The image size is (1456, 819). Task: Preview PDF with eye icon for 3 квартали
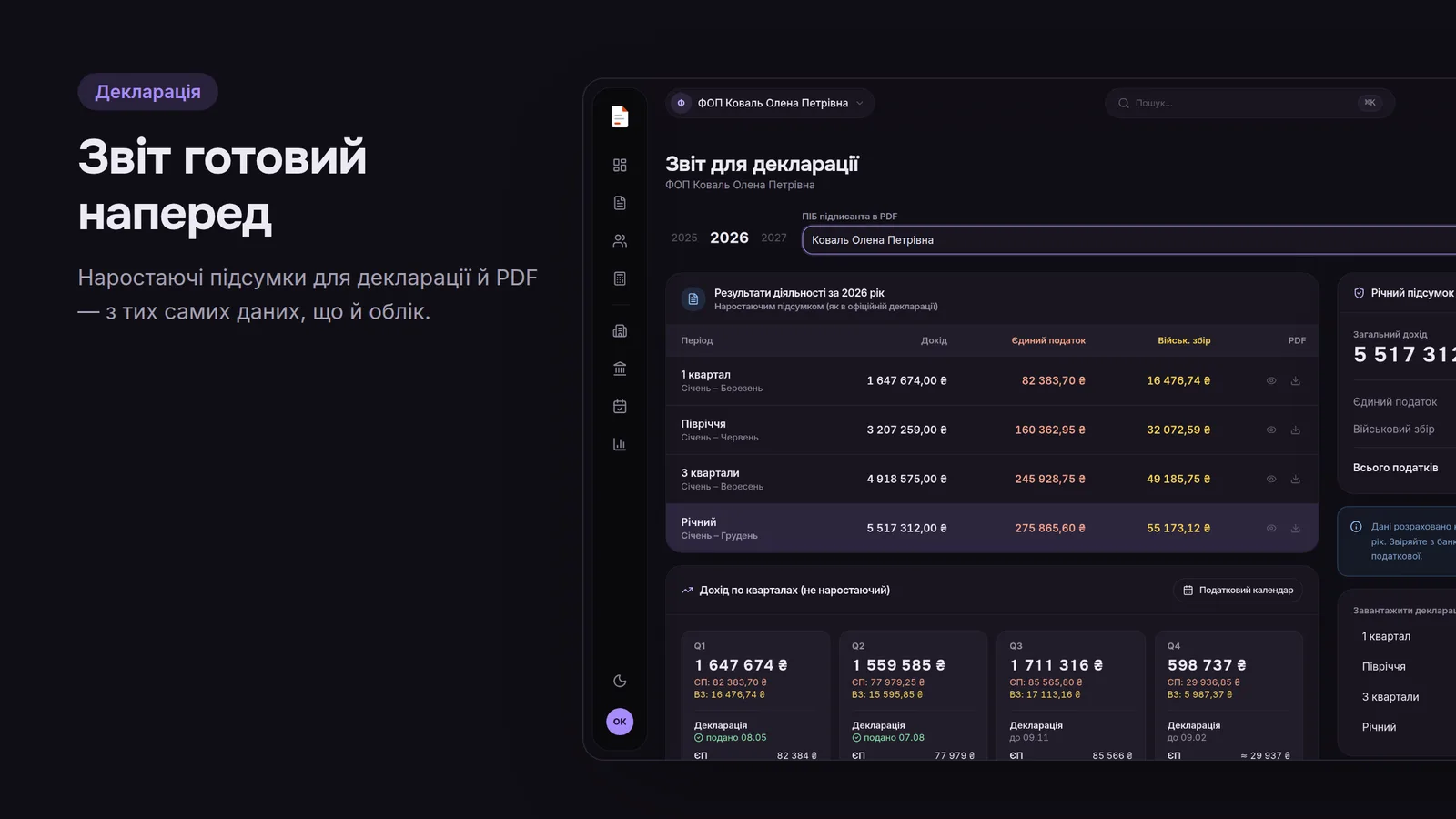pyautogui.click(x=1271, y=479)
